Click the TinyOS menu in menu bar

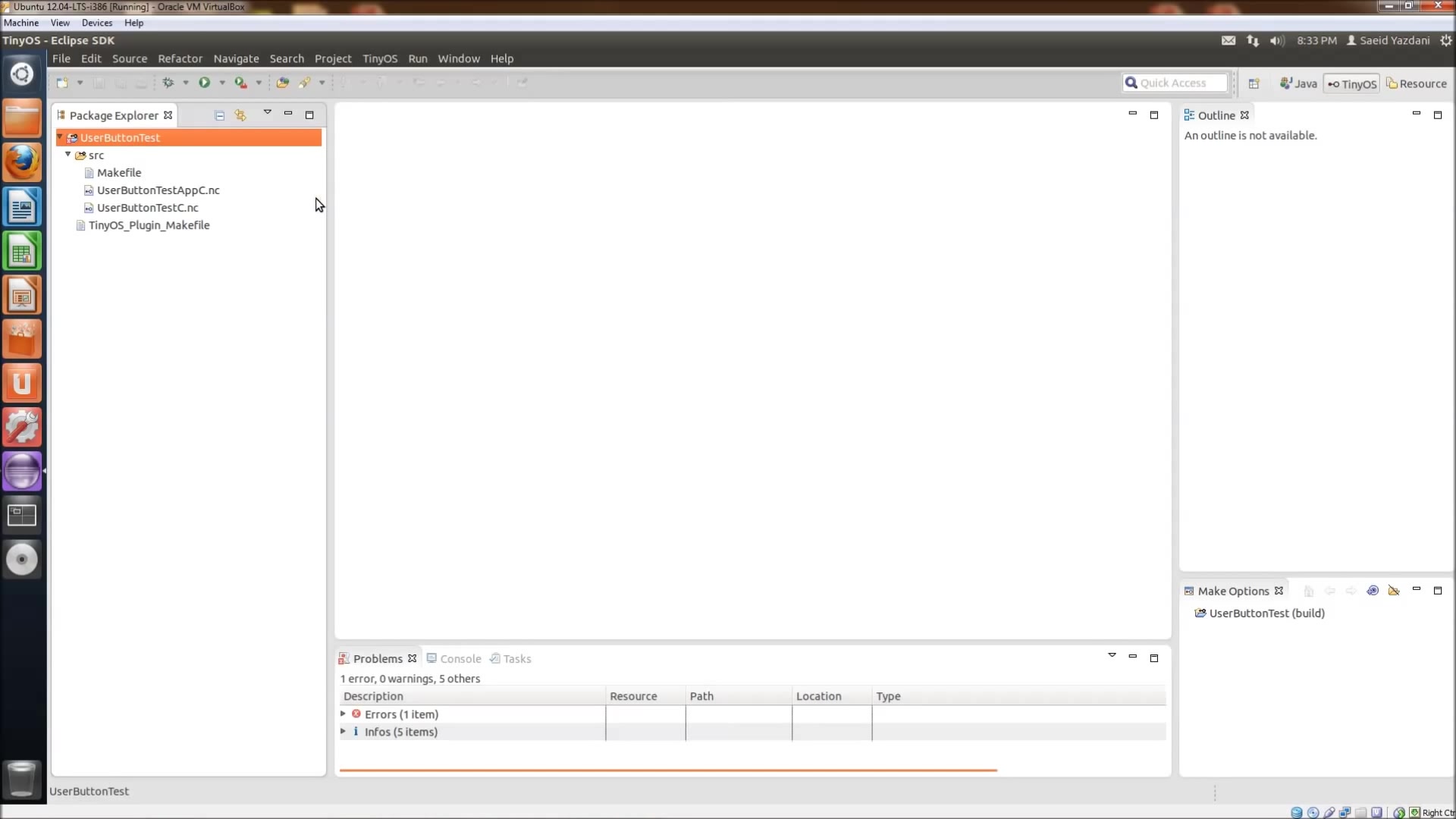tap(380, 58)
